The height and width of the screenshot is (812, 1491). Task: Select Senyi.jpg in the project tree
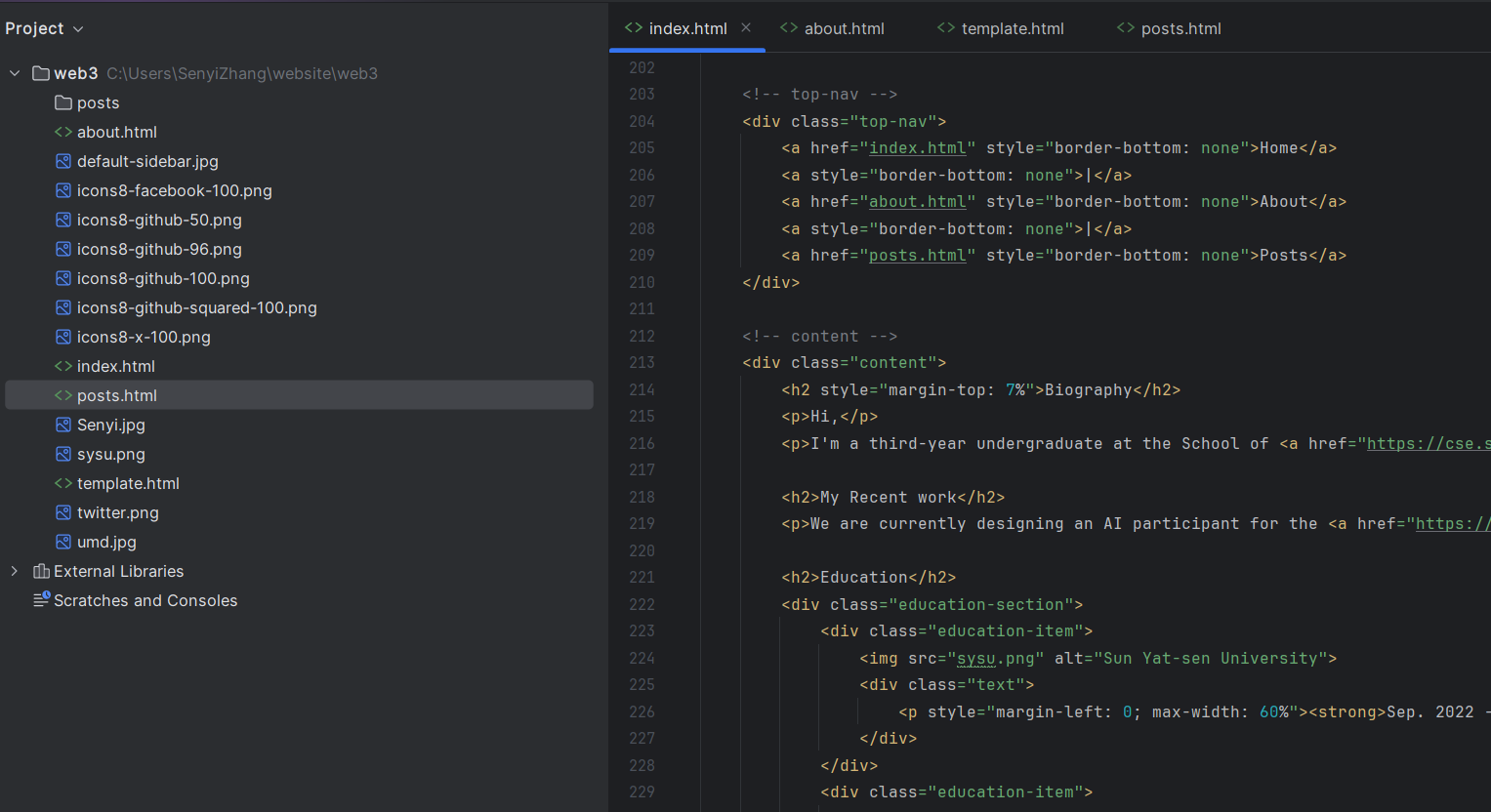point(111,425)
